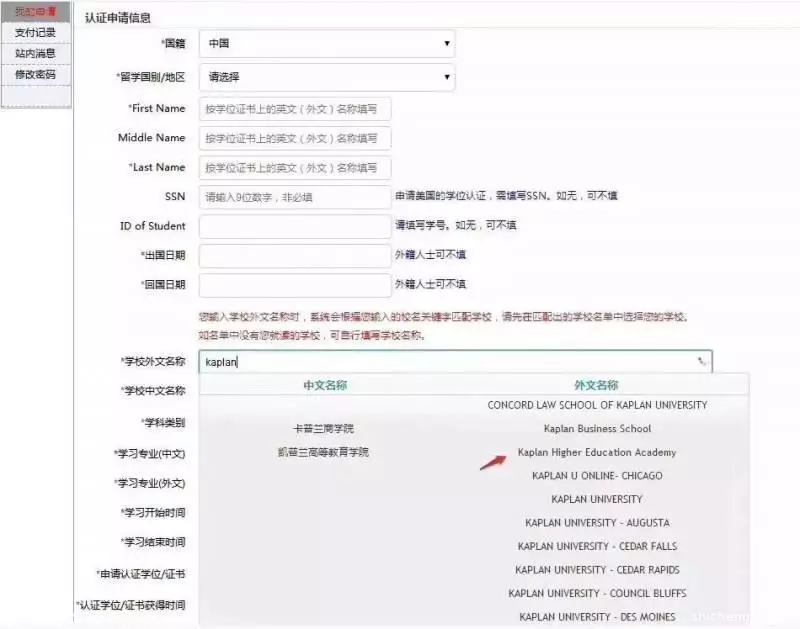Focus the ID of Student field
The image size is (800, 629).
295,227
